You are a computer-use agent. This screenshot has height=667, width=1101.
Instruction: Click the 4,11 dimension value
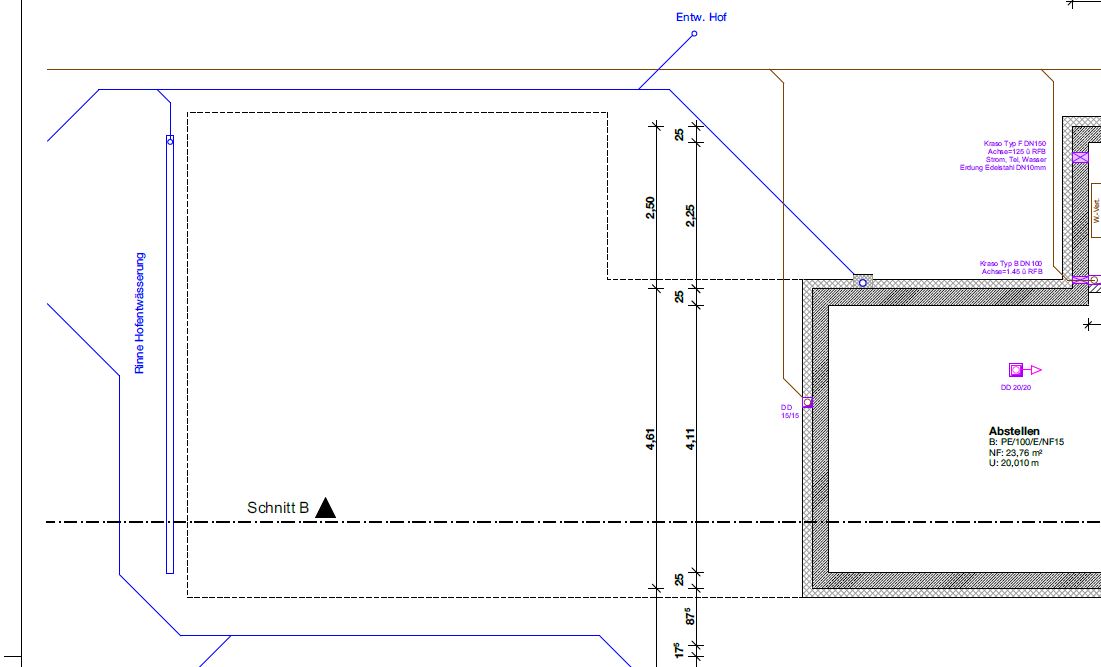[690, 440]
